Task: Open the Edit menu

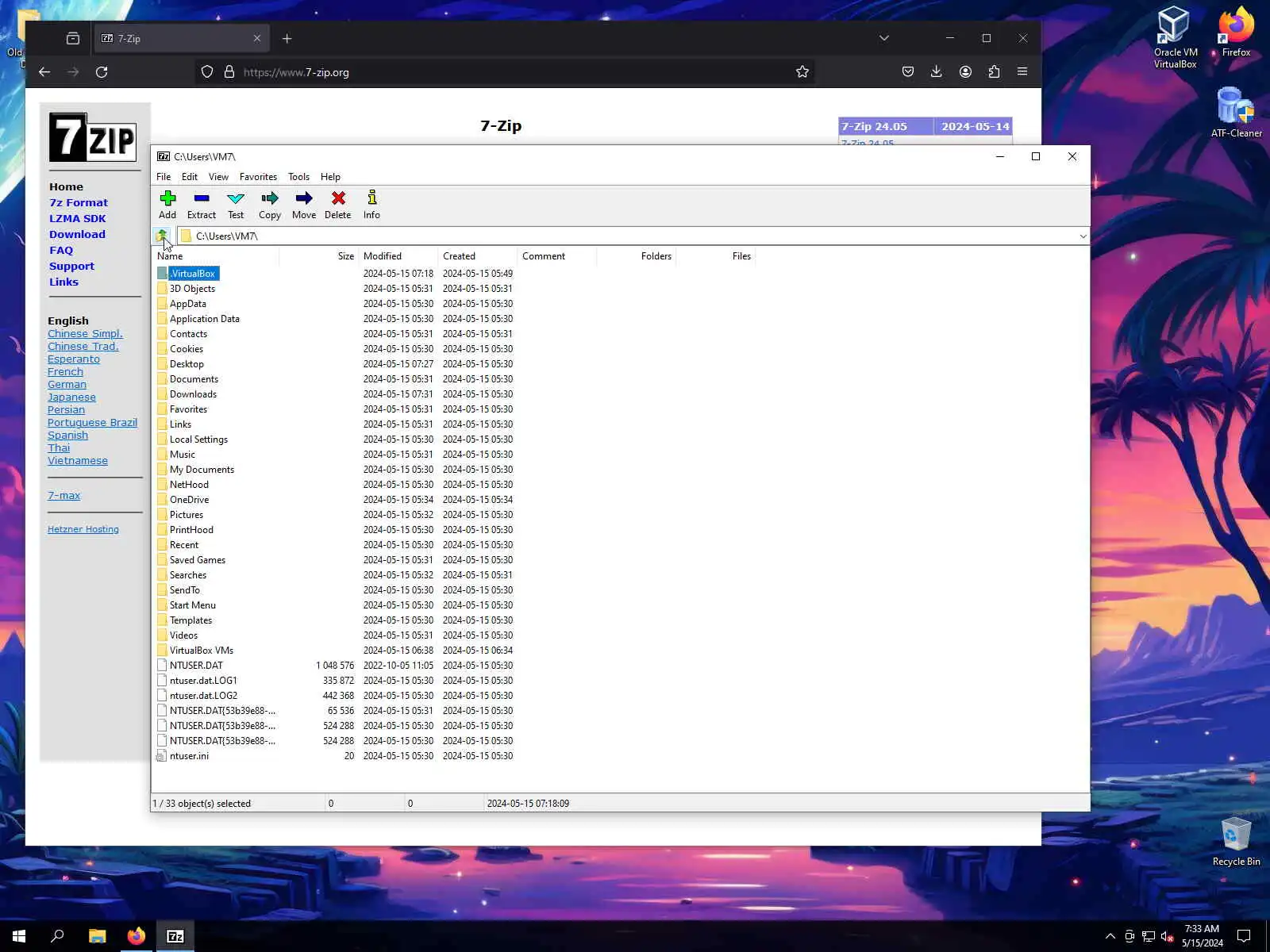Action: pos(190,177)
